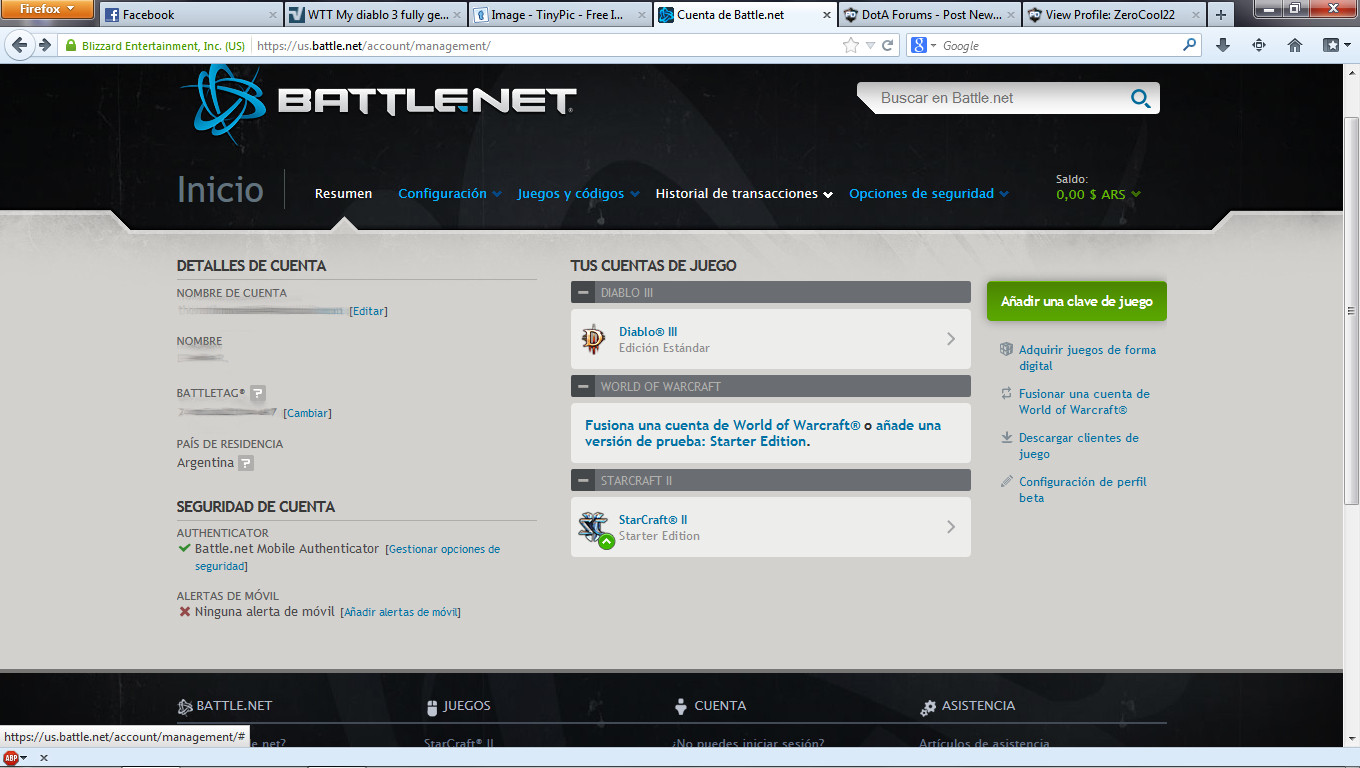Open Fusionar una cuenta de World of Warcraft link
This screenshot has width=1360, height=768.
pos(1084,402)
